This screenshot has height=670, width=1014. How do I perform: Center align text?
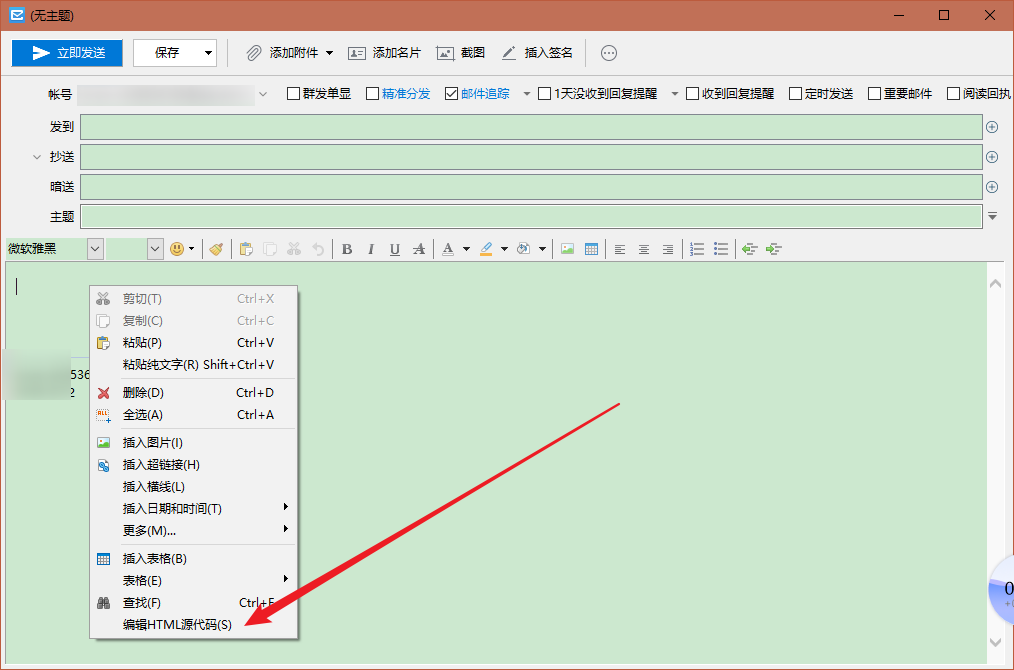pyautogui.click(x=643, y=249)
